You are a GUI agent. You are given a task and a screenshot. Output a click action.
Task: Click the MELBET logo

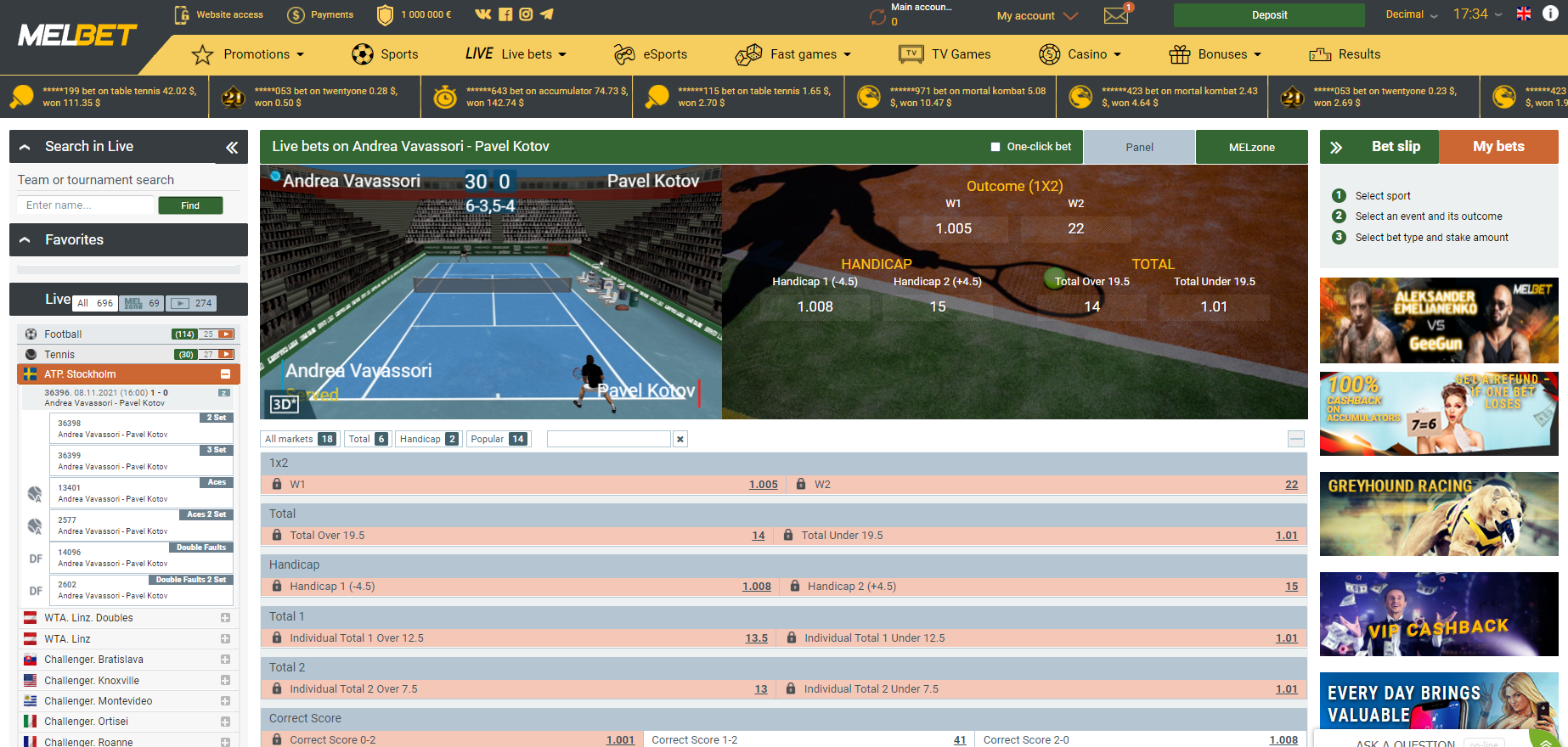(x=77, y=35)
